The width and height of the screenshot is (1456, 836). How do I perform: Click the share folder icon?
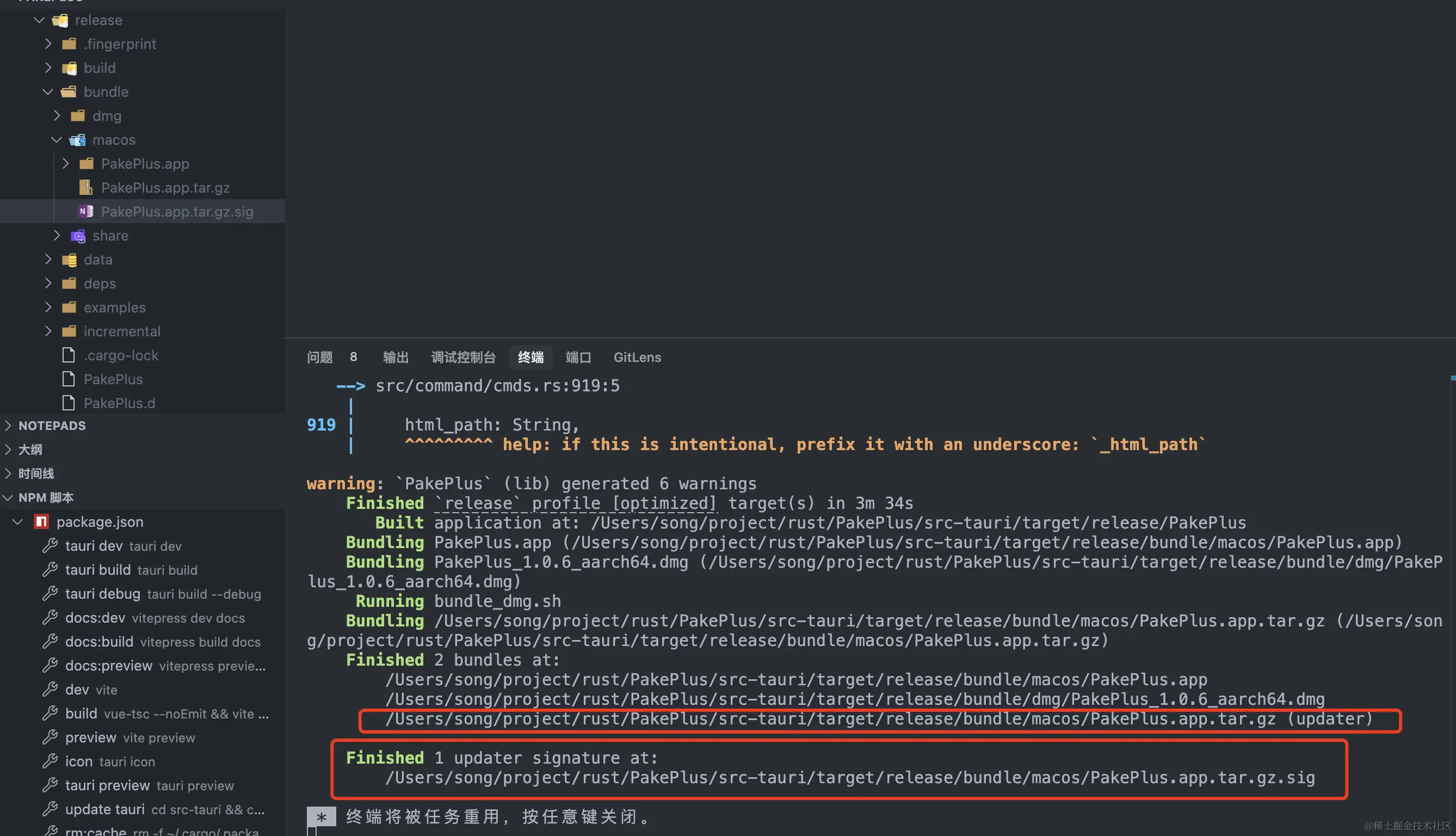(77, 236)
